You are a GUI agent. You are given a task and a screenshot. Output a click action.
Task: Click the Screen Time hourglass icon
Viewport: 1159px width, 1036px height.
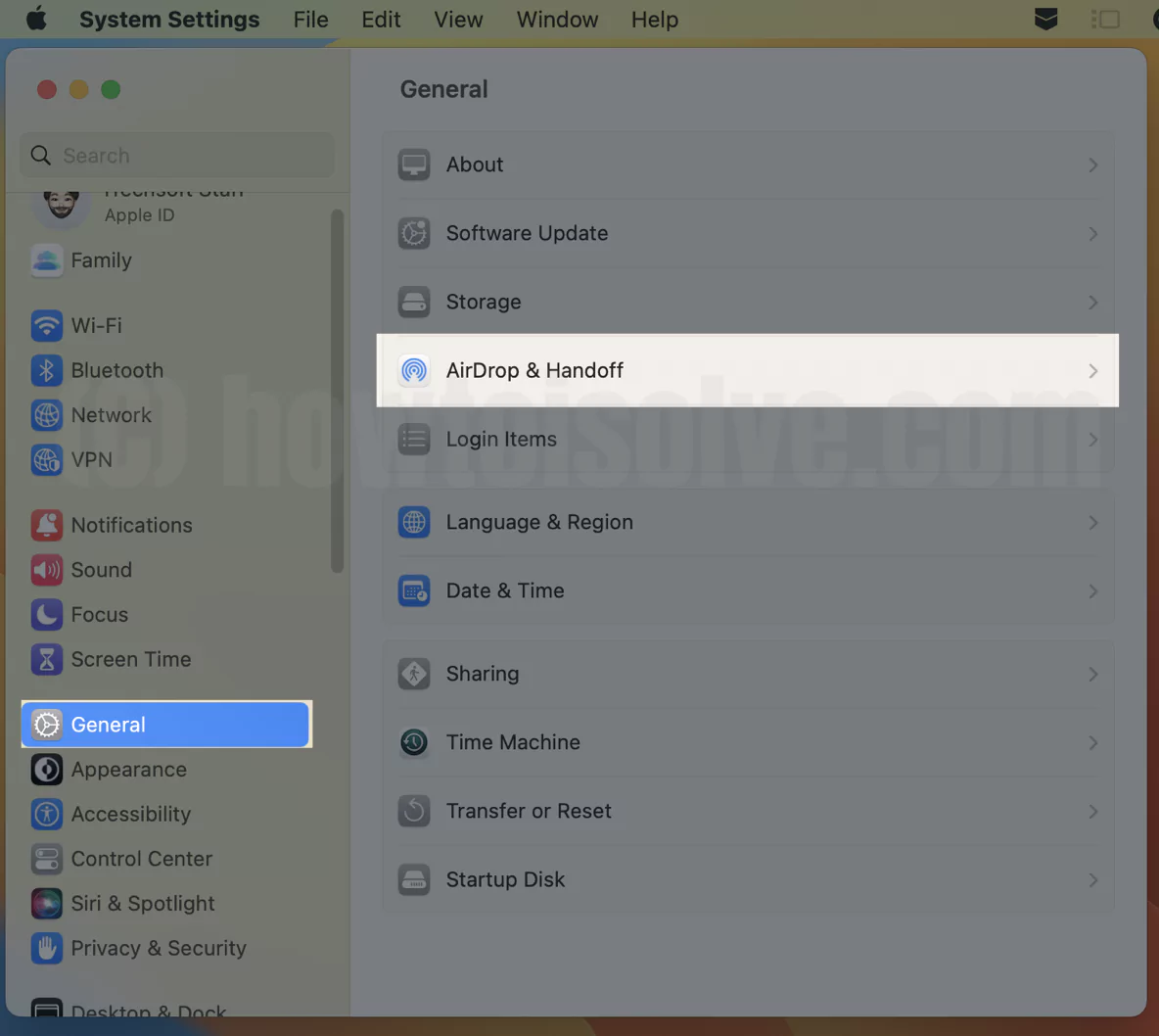[x=47, y=660]
